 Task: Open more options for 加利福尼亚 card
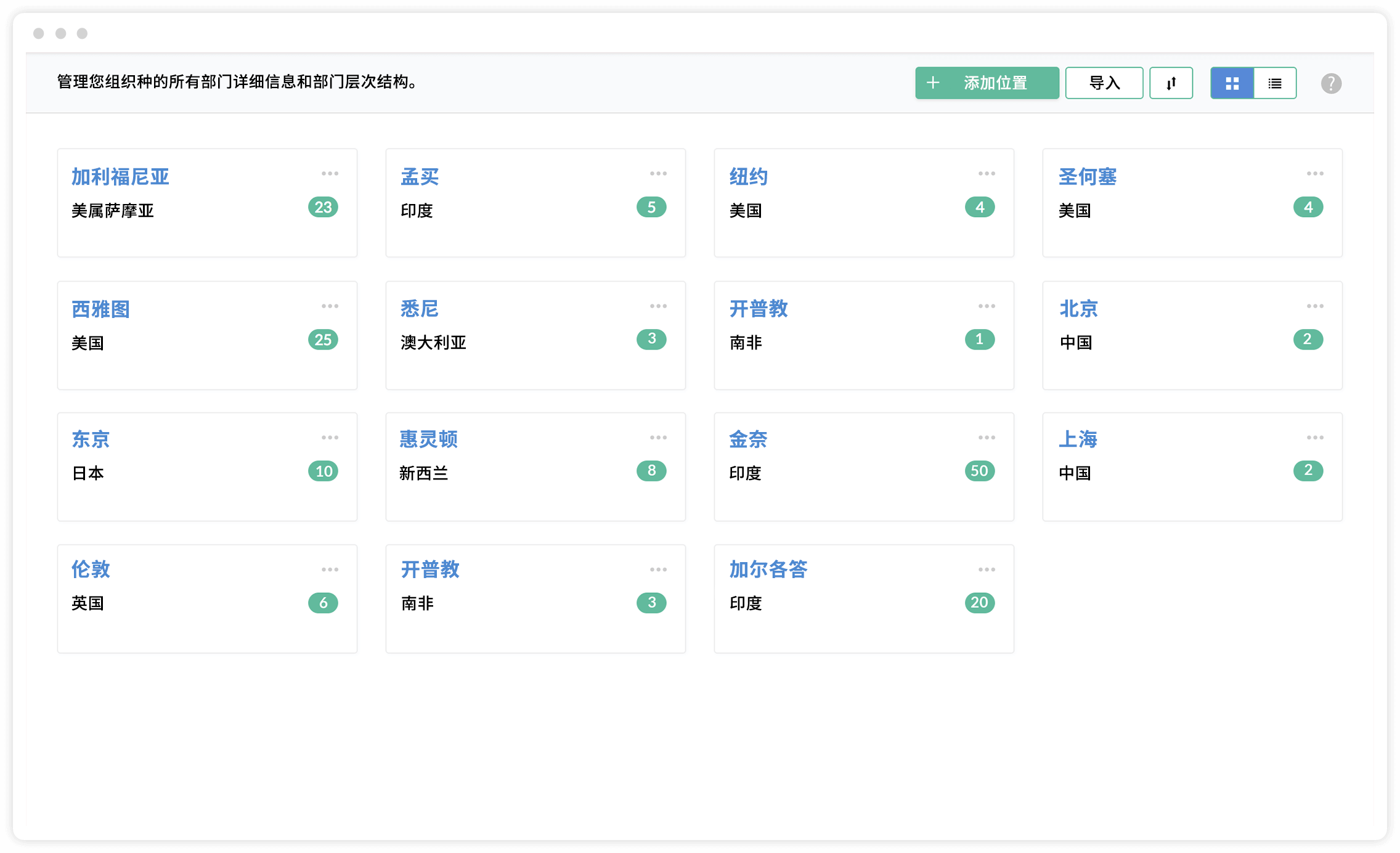pos(330,174)
